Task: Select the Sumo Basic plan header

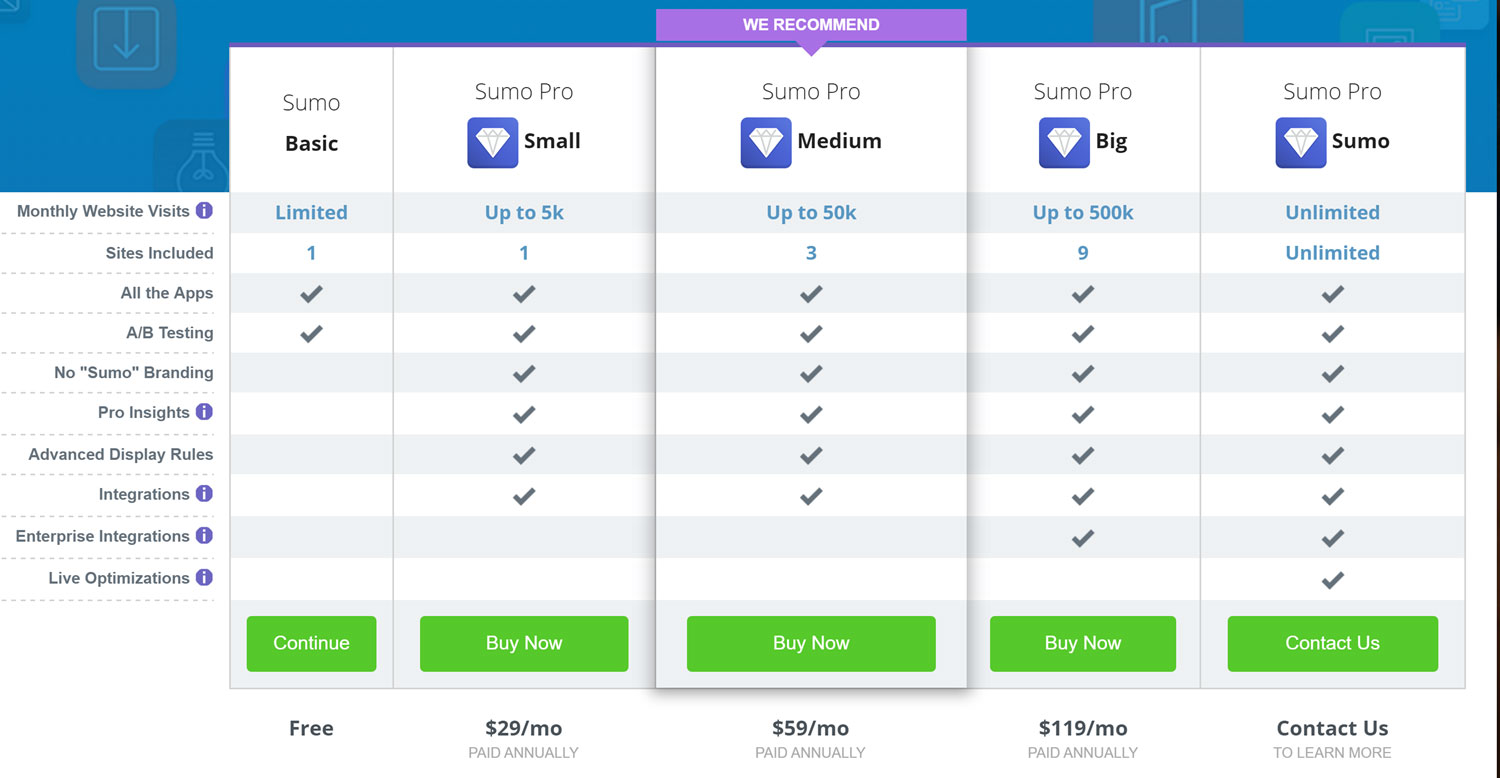Action: pyautogui.click(x=311, y=123)
